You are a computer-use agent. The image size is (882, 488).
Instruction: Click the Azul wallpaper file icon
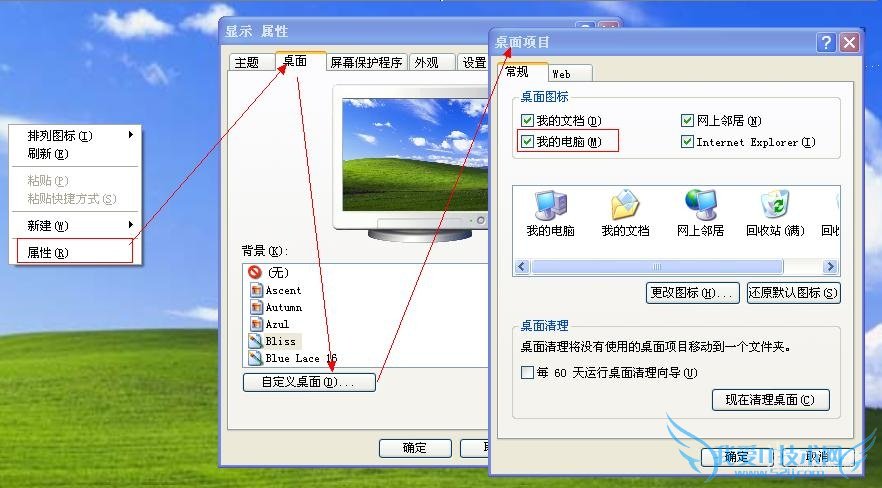click(256, 324)
